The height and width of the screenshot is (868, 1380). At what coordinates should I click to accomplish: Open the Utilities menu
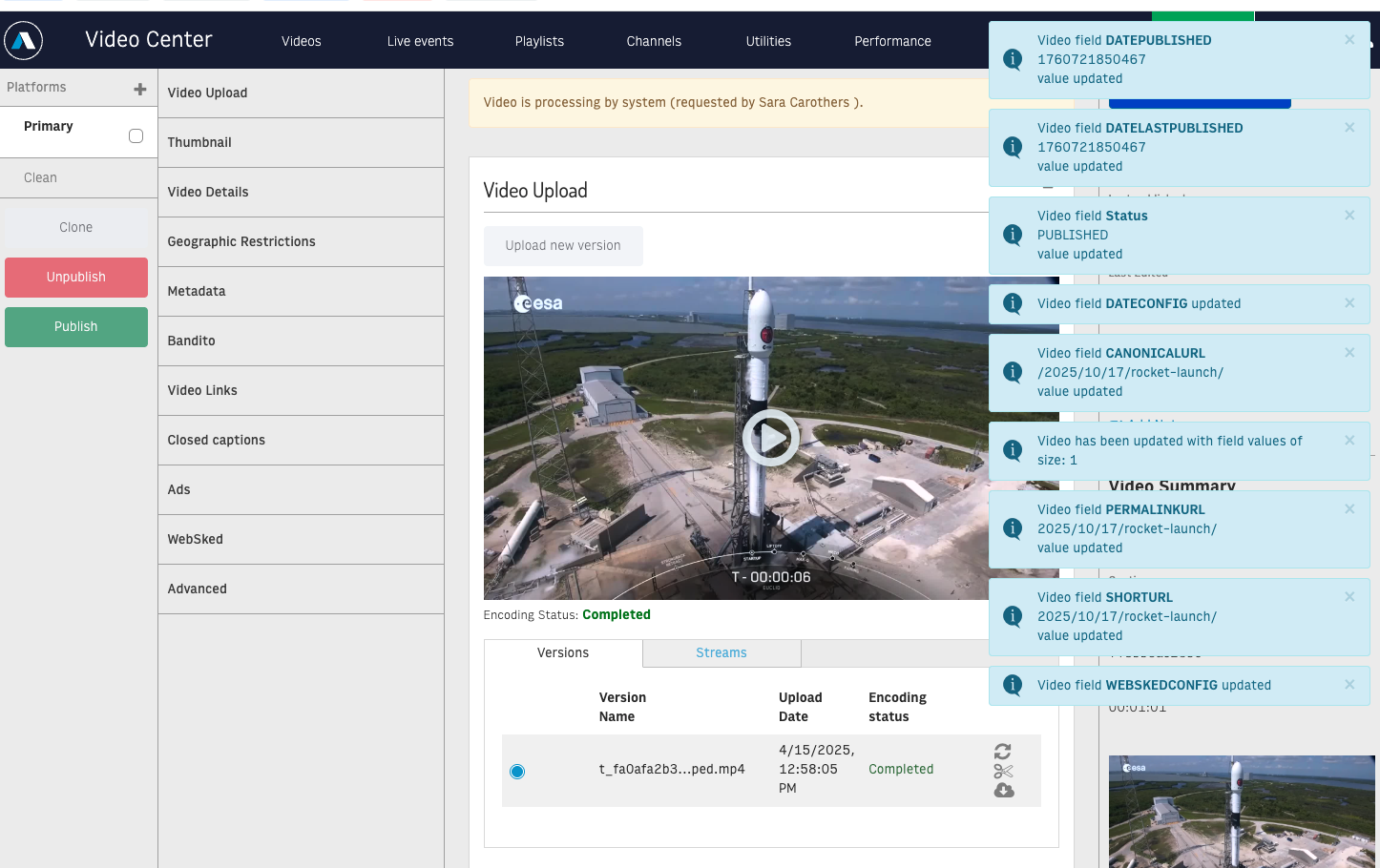coord(769,41)
